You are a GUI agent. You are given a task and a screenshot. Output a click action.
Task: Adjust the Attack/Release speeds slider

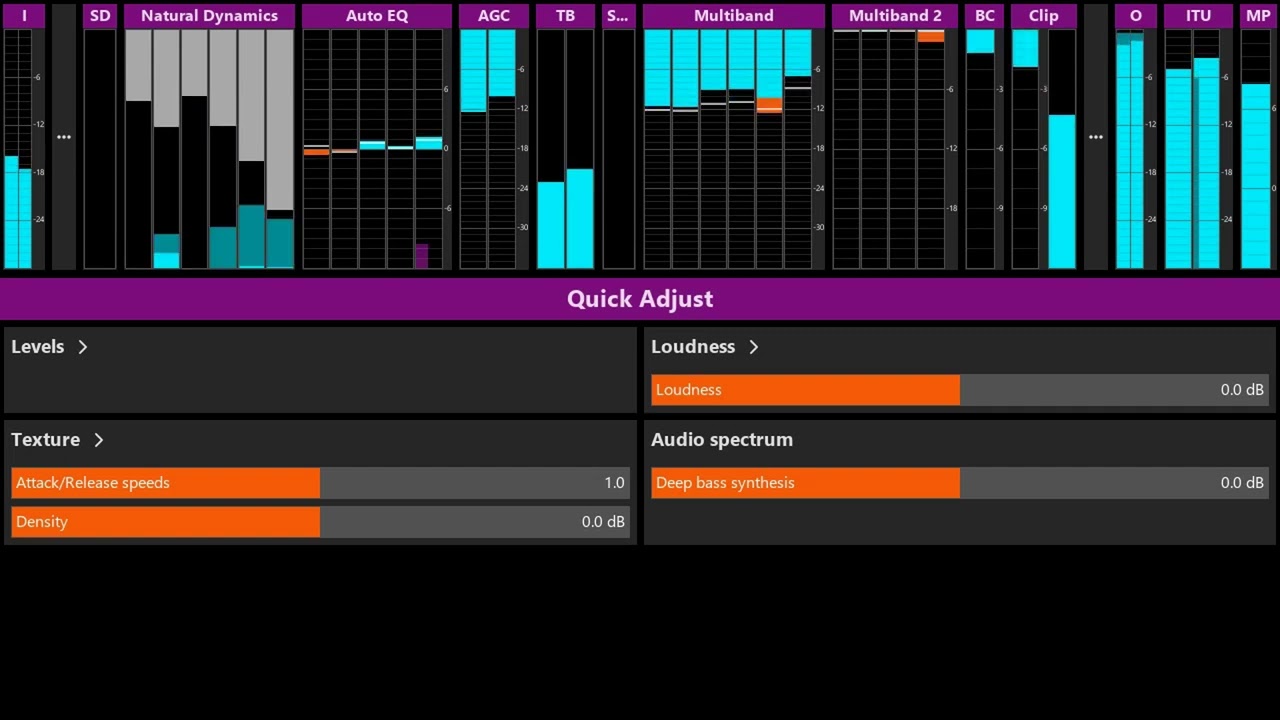tap(320, 483)
